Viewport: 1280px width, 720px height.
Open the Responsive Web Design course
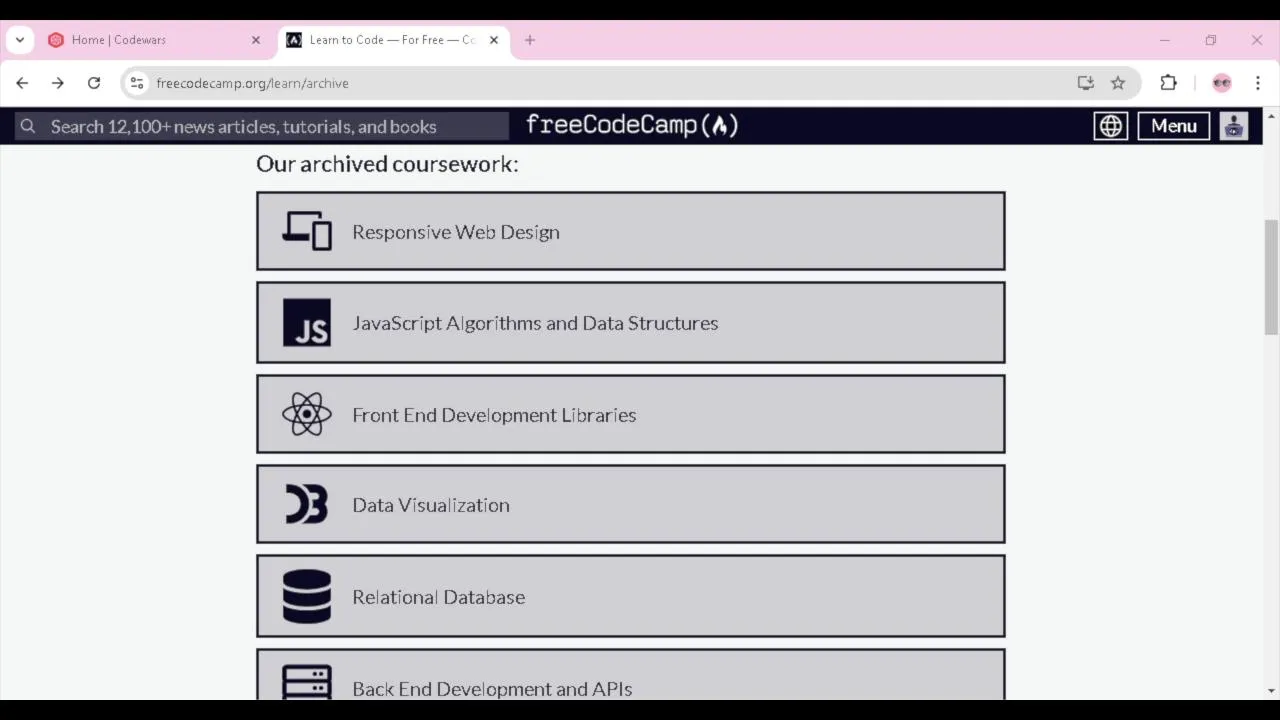pos(631,231)
